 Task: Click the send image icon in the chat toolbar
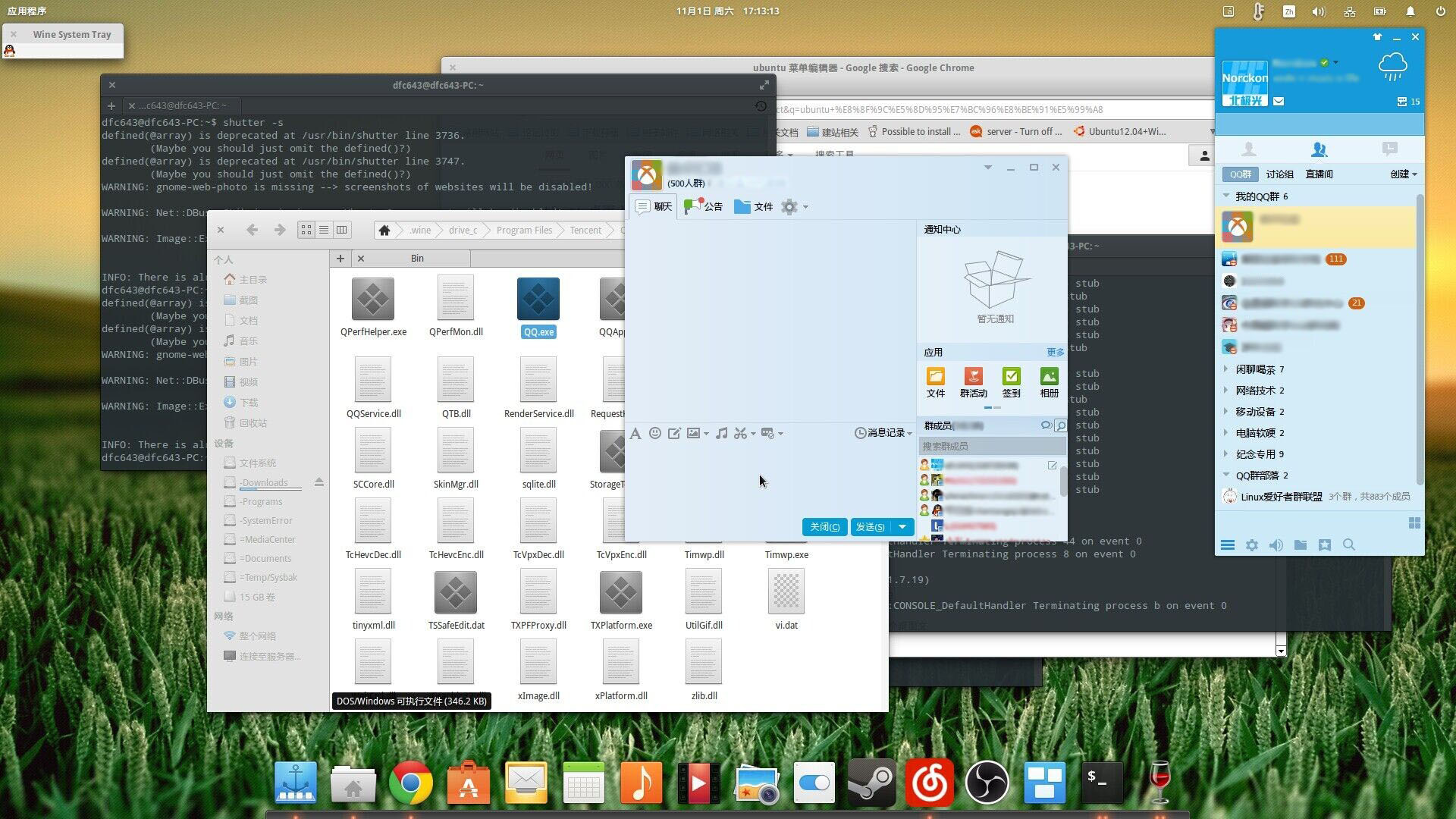[x=693, y=433]
